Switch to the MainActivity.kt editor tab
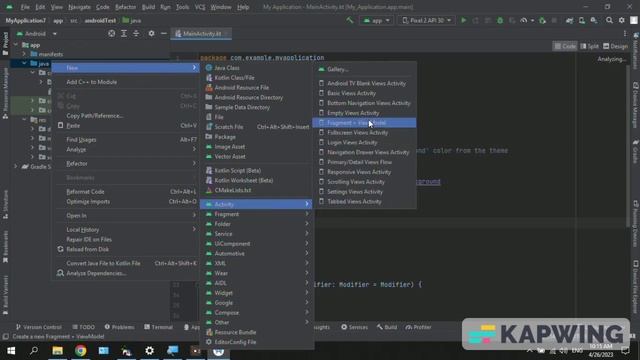The height and width of the screenshot is (360, 640). [202, 33]
